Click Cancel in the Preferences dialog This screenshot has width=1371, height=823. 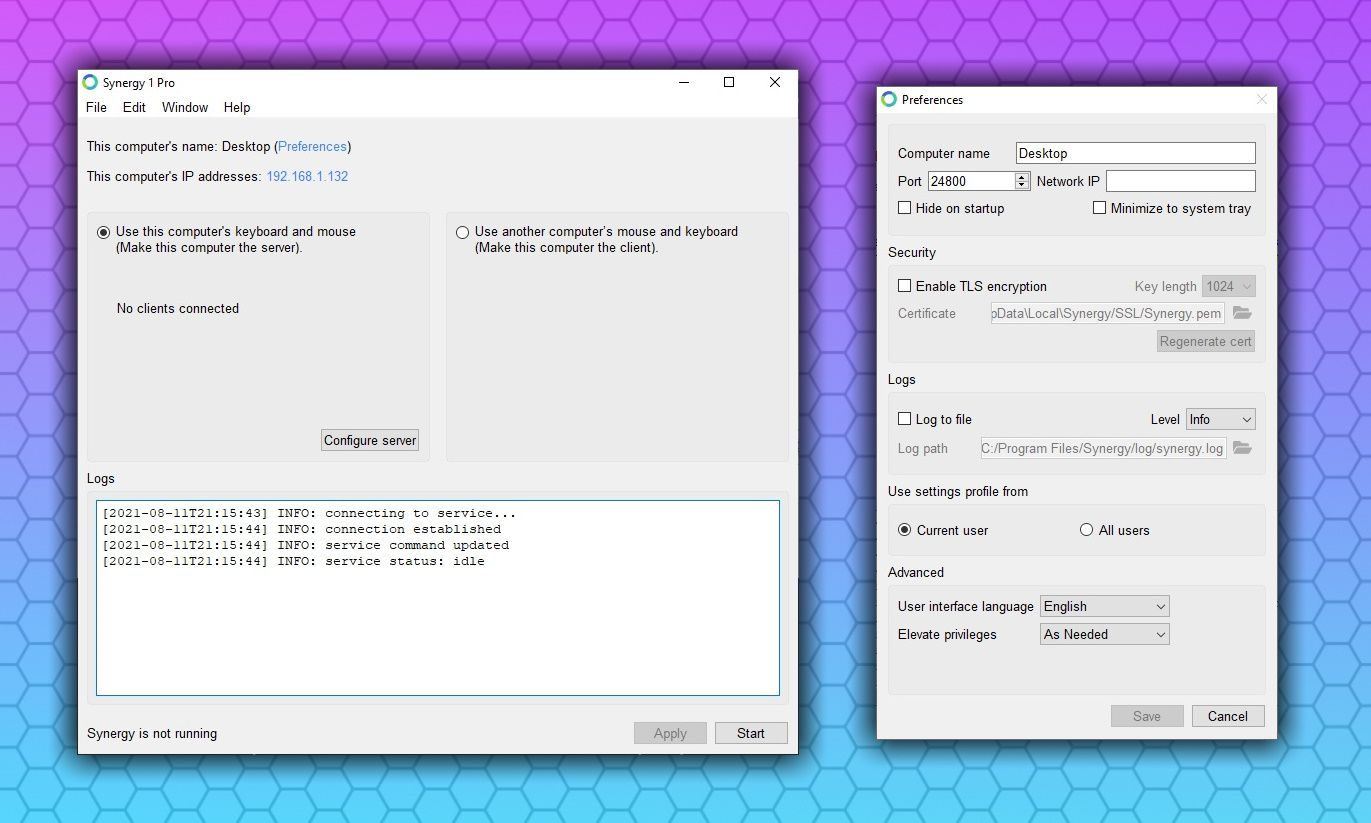click(x=1228, y=716)
